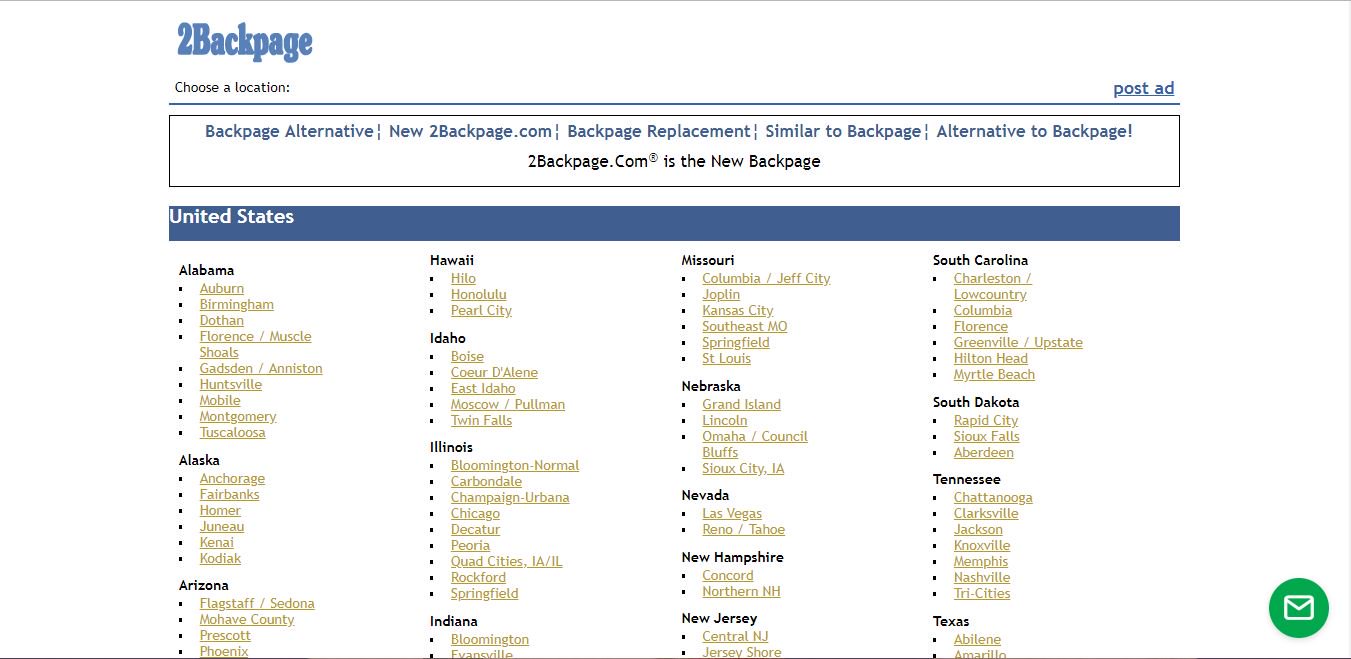Go to Florence / Muscle Shoals
Image resolution: width=1351 pixels, height=659 pixels.
tap(255, 344)
